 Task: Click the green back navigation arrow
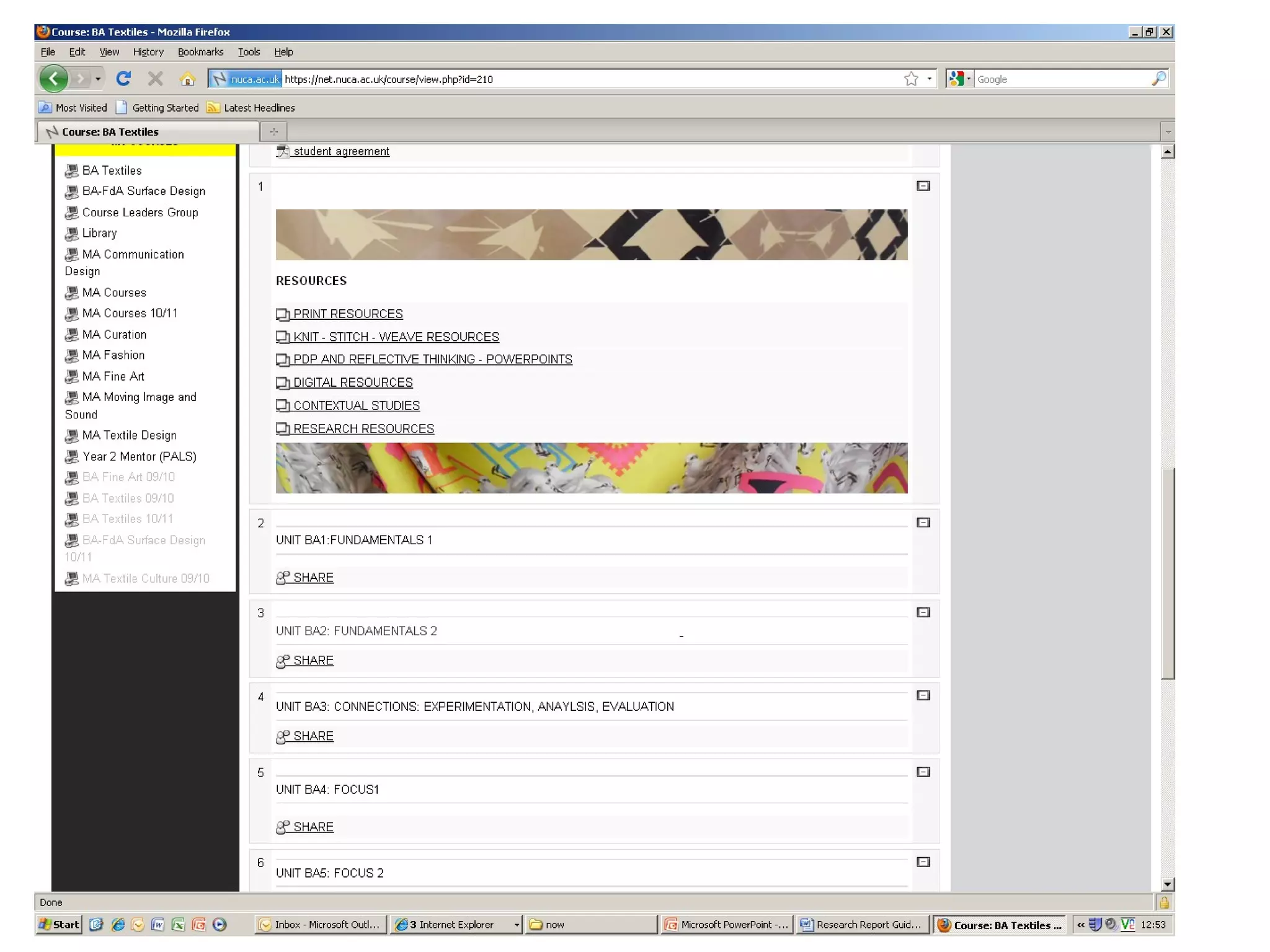[54, 79]
